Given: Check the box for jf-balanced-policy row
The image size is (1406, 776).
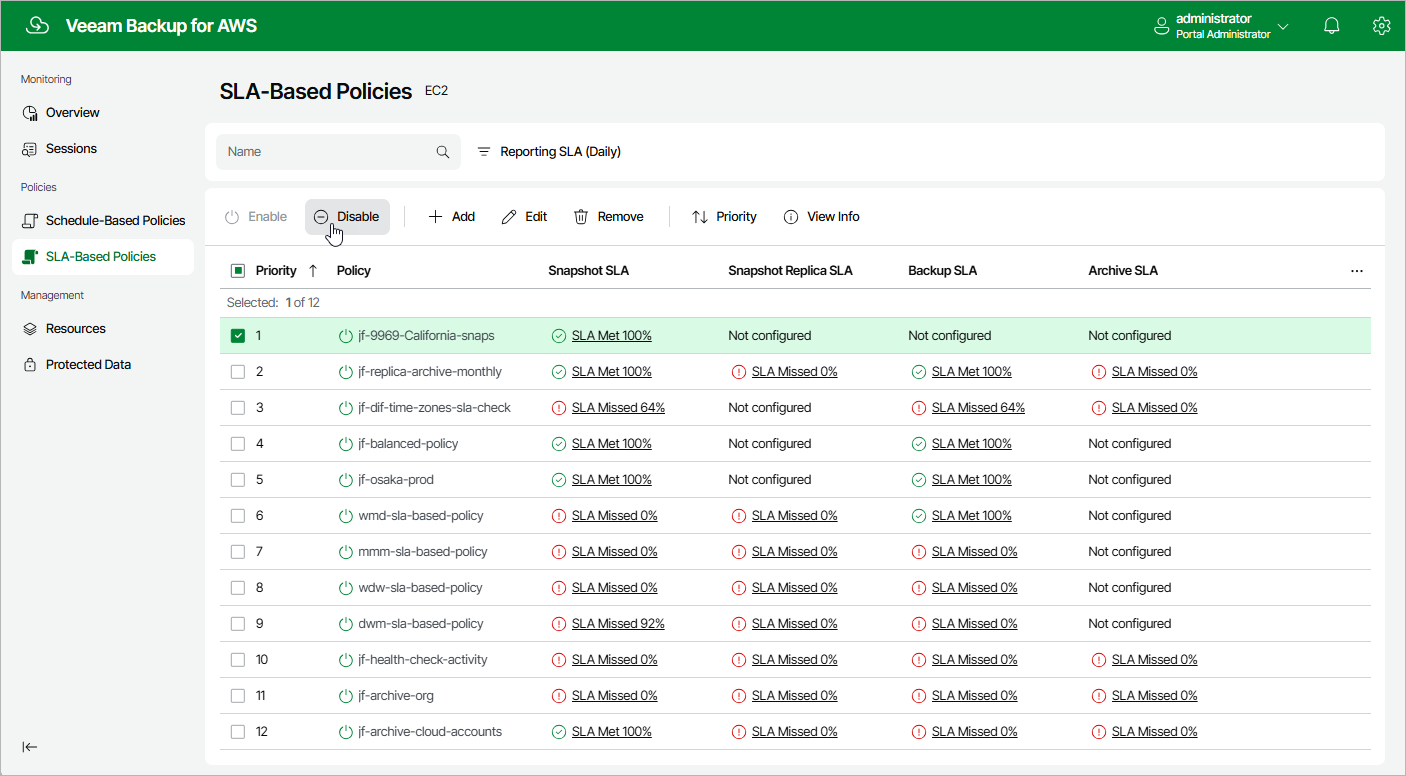Looking at the screenshot, I should 238,444.
